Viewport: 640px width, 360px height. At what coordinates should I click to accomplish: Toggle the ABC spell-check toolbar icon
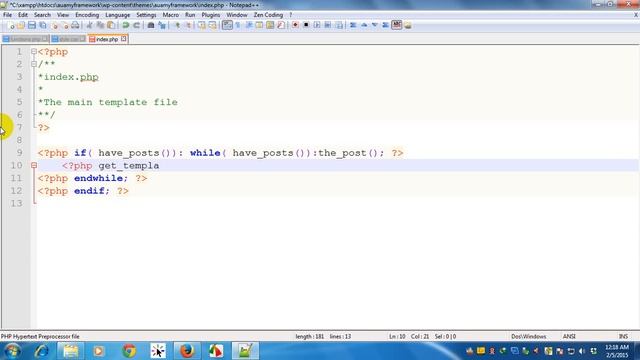[x=396, y=25]
